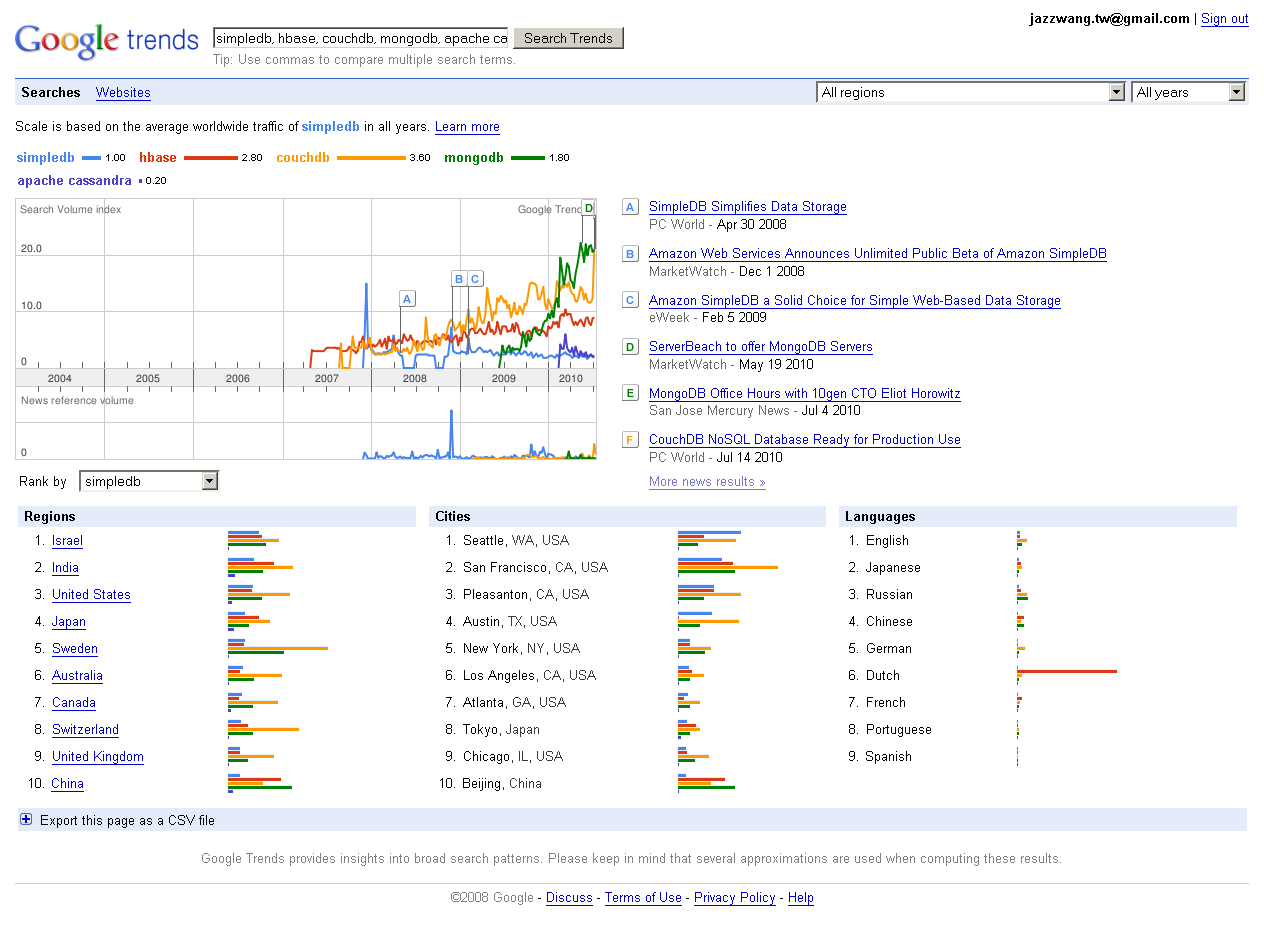
Task: Click the C marker beside the eWeek headline
Action: click(x=630, y=300)
